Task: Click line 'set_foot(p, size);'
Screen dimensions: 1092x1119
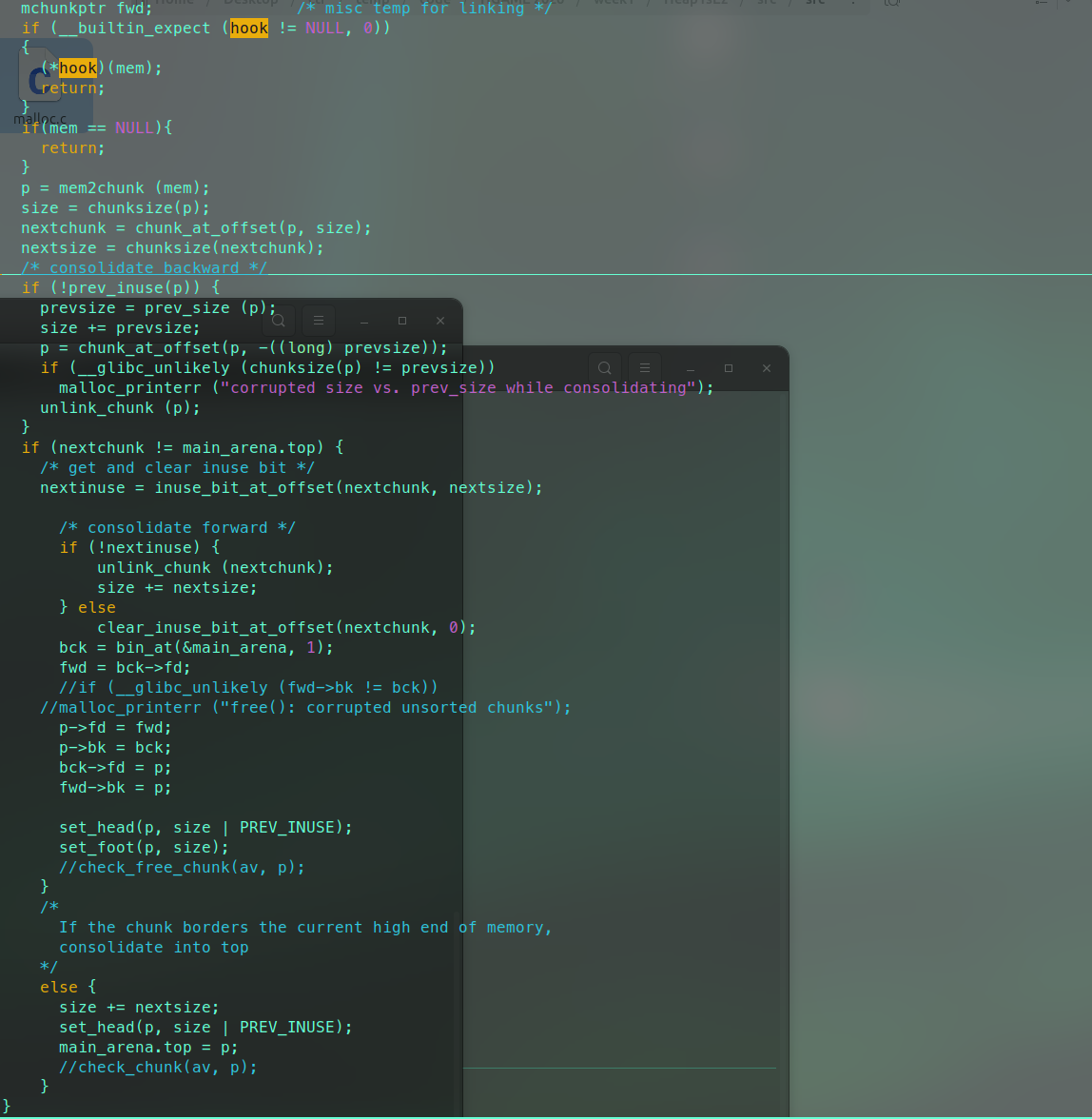Action: 144,848
